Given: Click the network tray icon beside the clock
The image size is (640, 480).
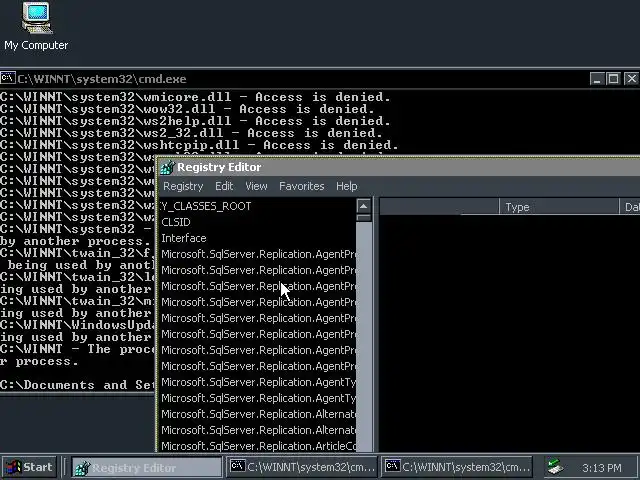Looking at the screenshot, I should (x=556, y=467).
